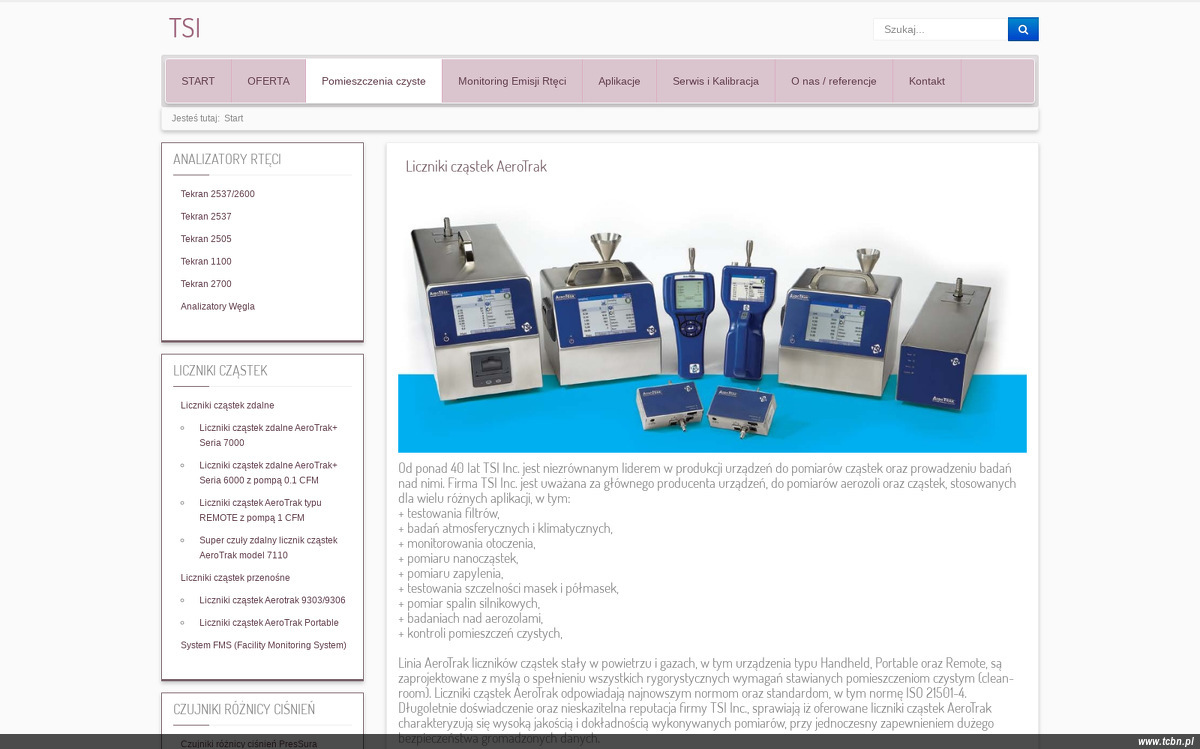The image size is (1200, 749).
Task: Click the '+ pomiaru zapylenia,' list line
Action: [x=451, y=573]
